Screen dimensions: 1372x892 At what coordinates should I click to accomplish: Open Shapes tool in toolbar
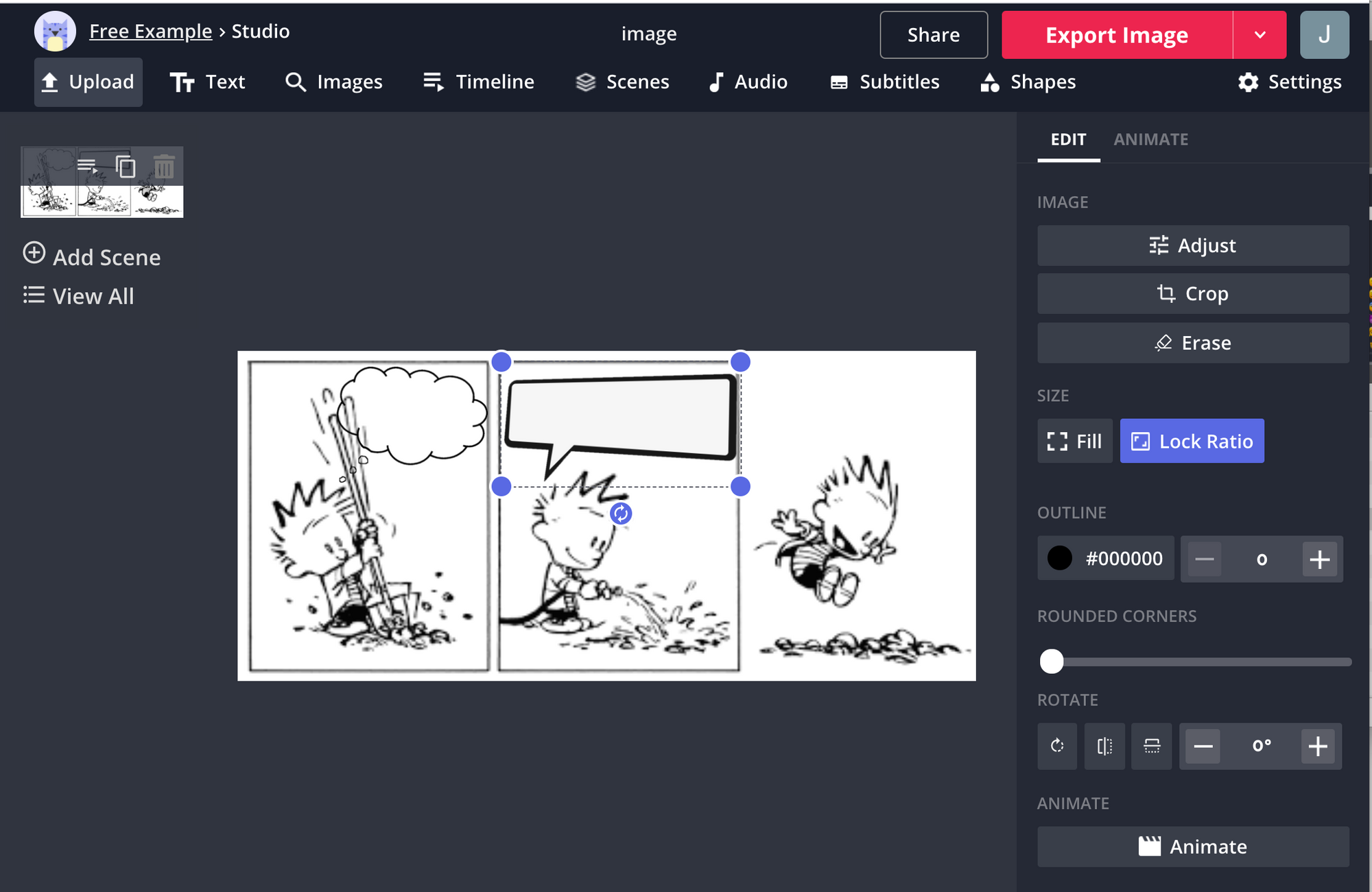pyautogui.click(x=1028, y=82)
